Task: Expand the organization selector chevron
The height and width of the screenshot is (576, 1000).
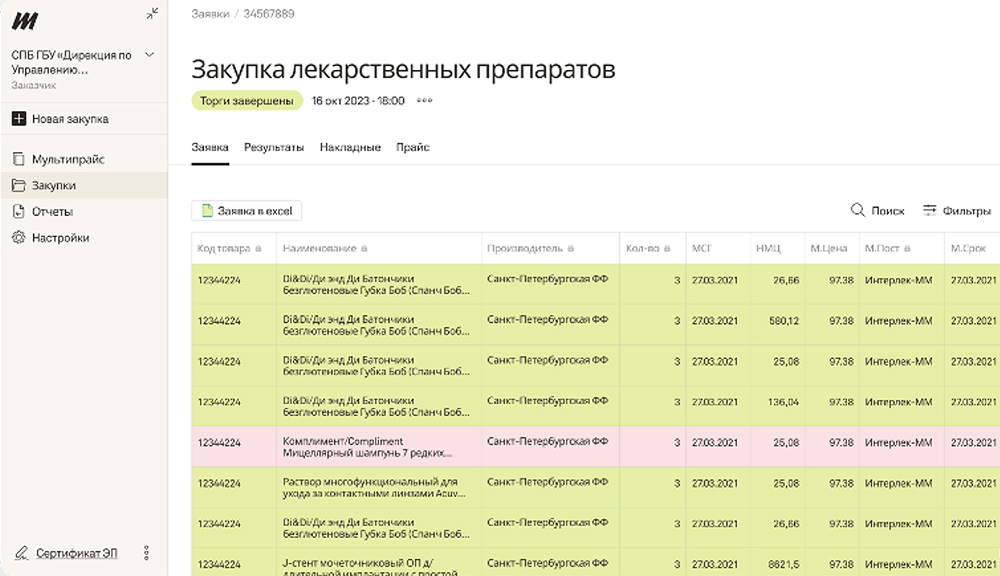Action: tap(150, 55)
